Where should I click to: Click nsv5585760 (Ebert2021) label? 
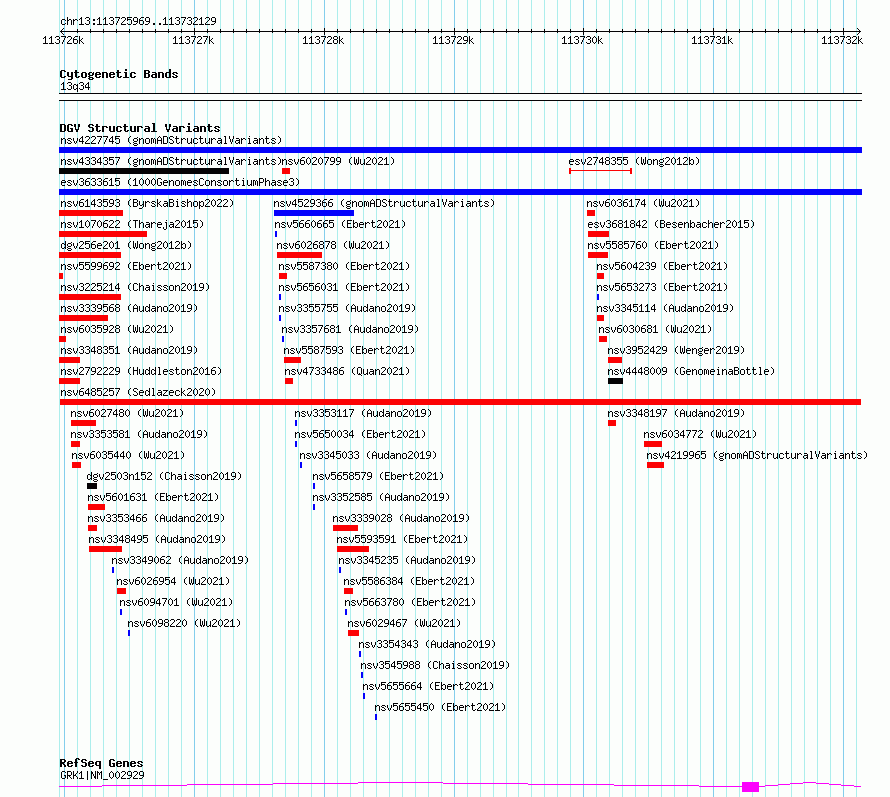(653, 245)
